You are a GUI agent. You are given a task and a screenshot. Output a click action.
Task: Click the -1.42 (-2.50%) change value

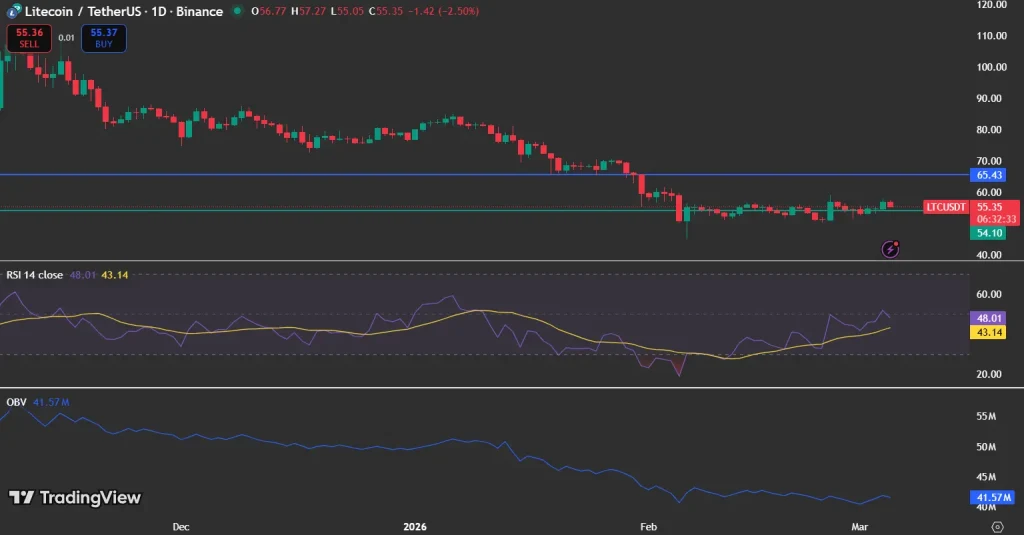(x=443, y=11)
